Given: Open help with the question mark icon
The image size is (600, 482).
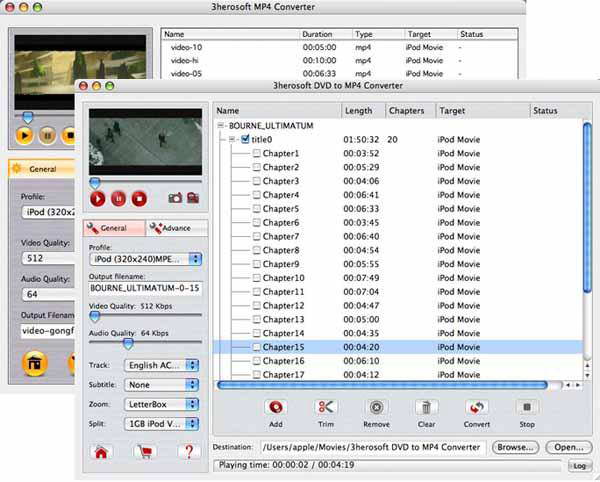Looking at the screenshot, I should tap(189, 452).
